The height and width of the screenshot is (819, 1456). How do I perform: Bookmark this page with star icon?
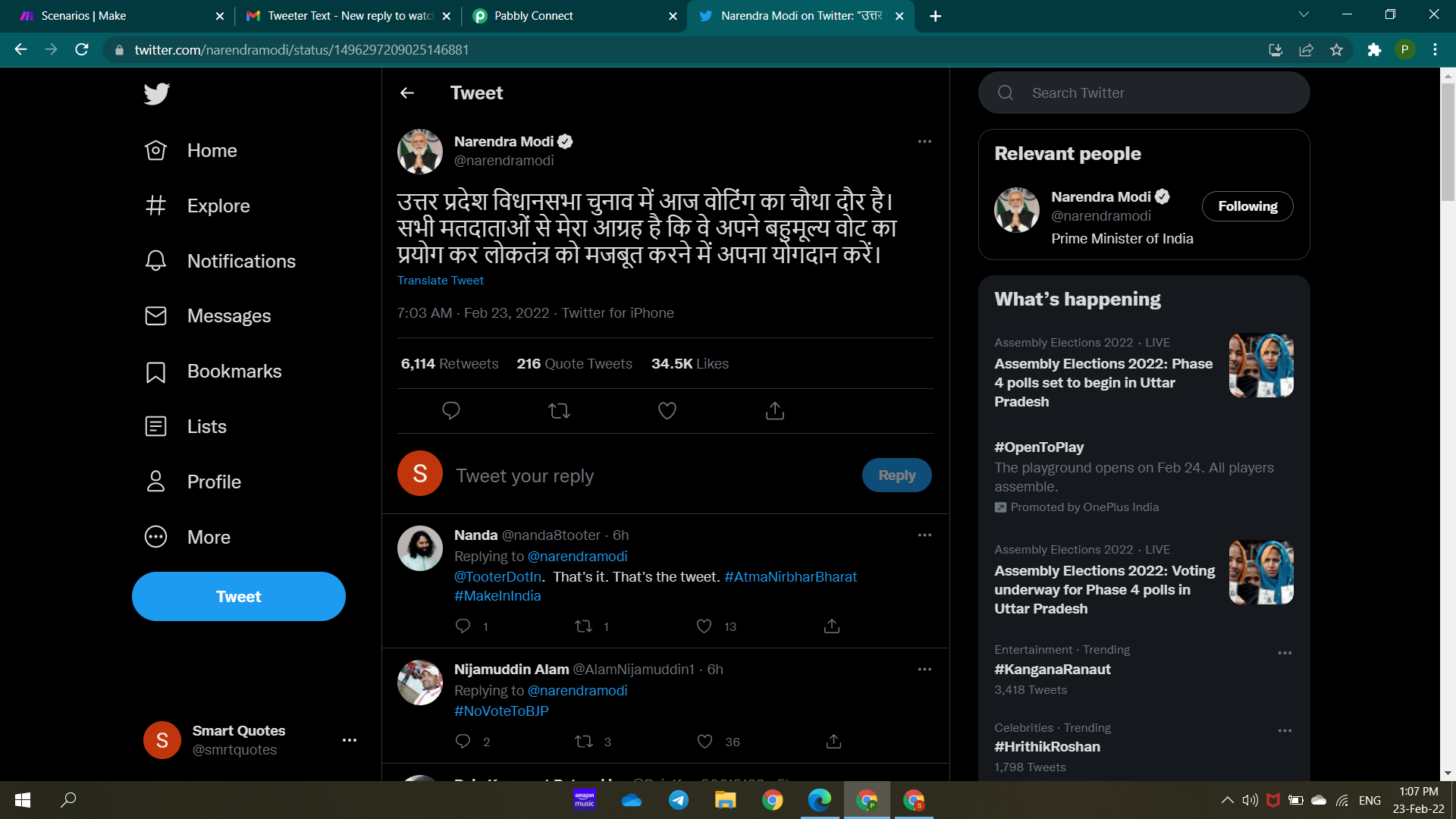pos(1336,49)
